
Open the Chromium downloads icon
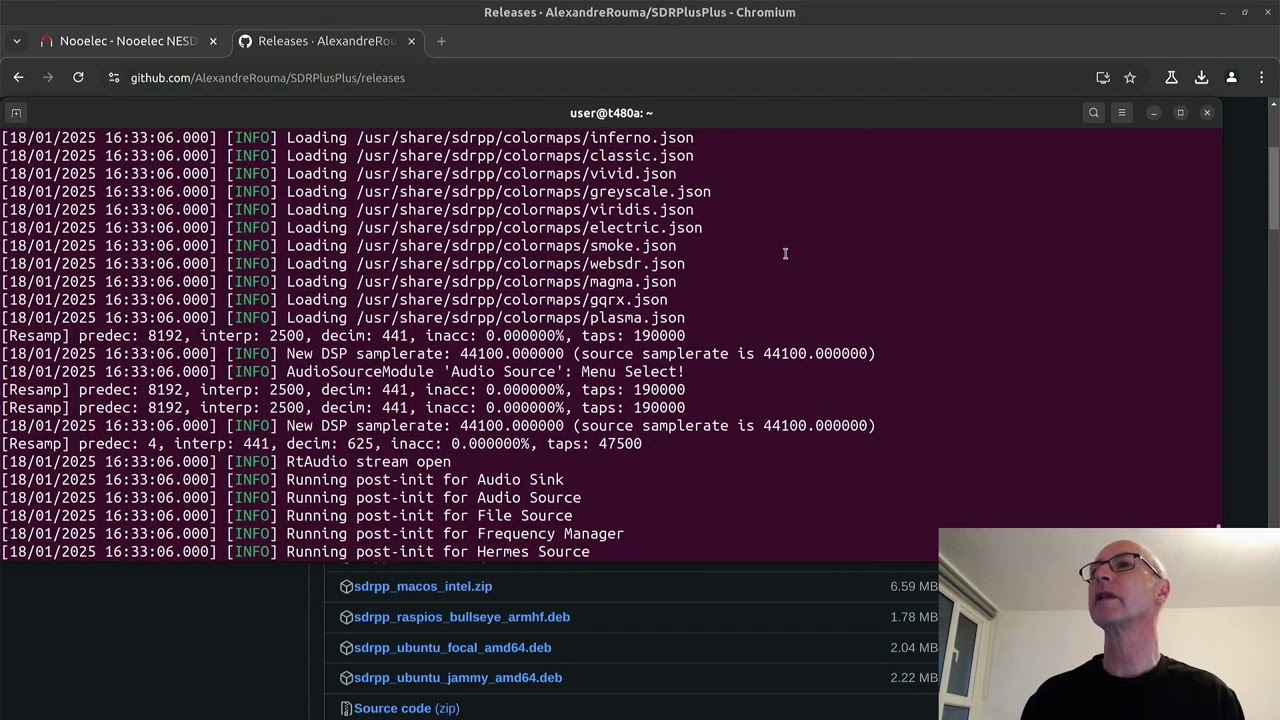click(1202, 77)
